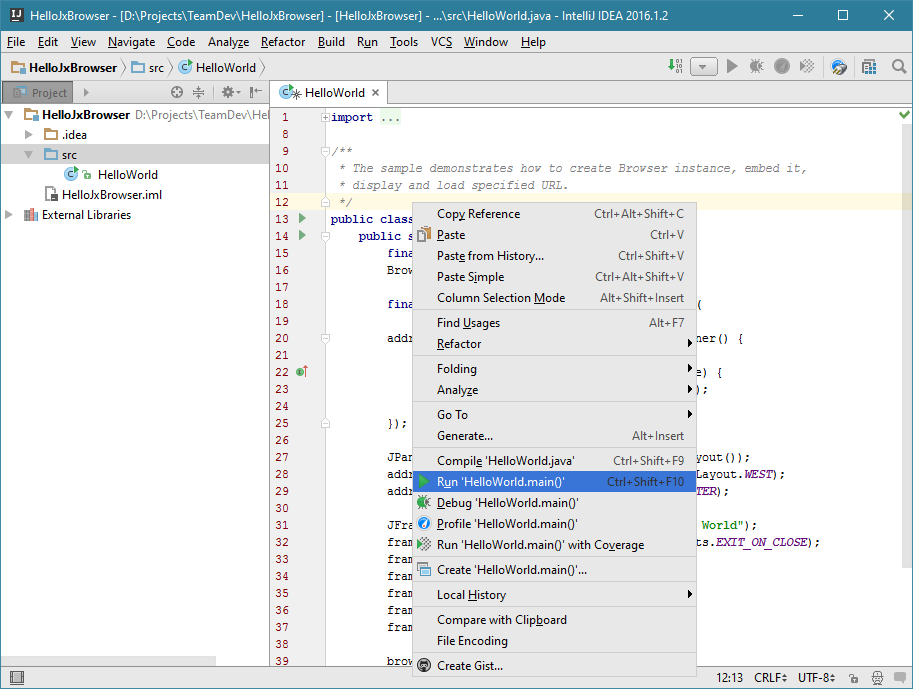The width and height of the screenshot is (913, 689).
Task: Open the Folding submenu
Action: click(x=554, y=369)
